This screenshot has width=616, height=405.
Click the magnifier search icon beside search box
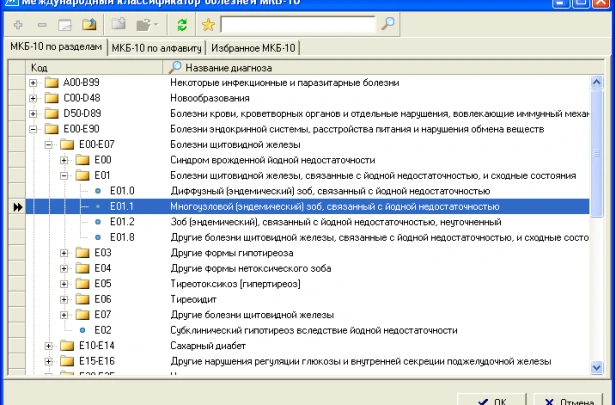pyautogui.click(x=388, y=24)
